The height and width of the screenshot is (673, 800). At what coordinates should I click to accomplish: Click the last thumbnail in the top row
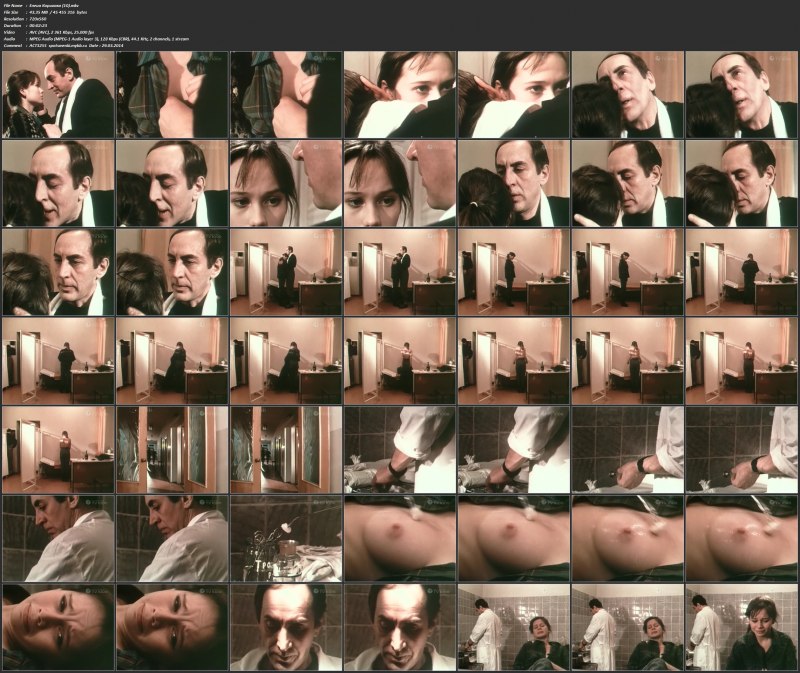point(741,94)
